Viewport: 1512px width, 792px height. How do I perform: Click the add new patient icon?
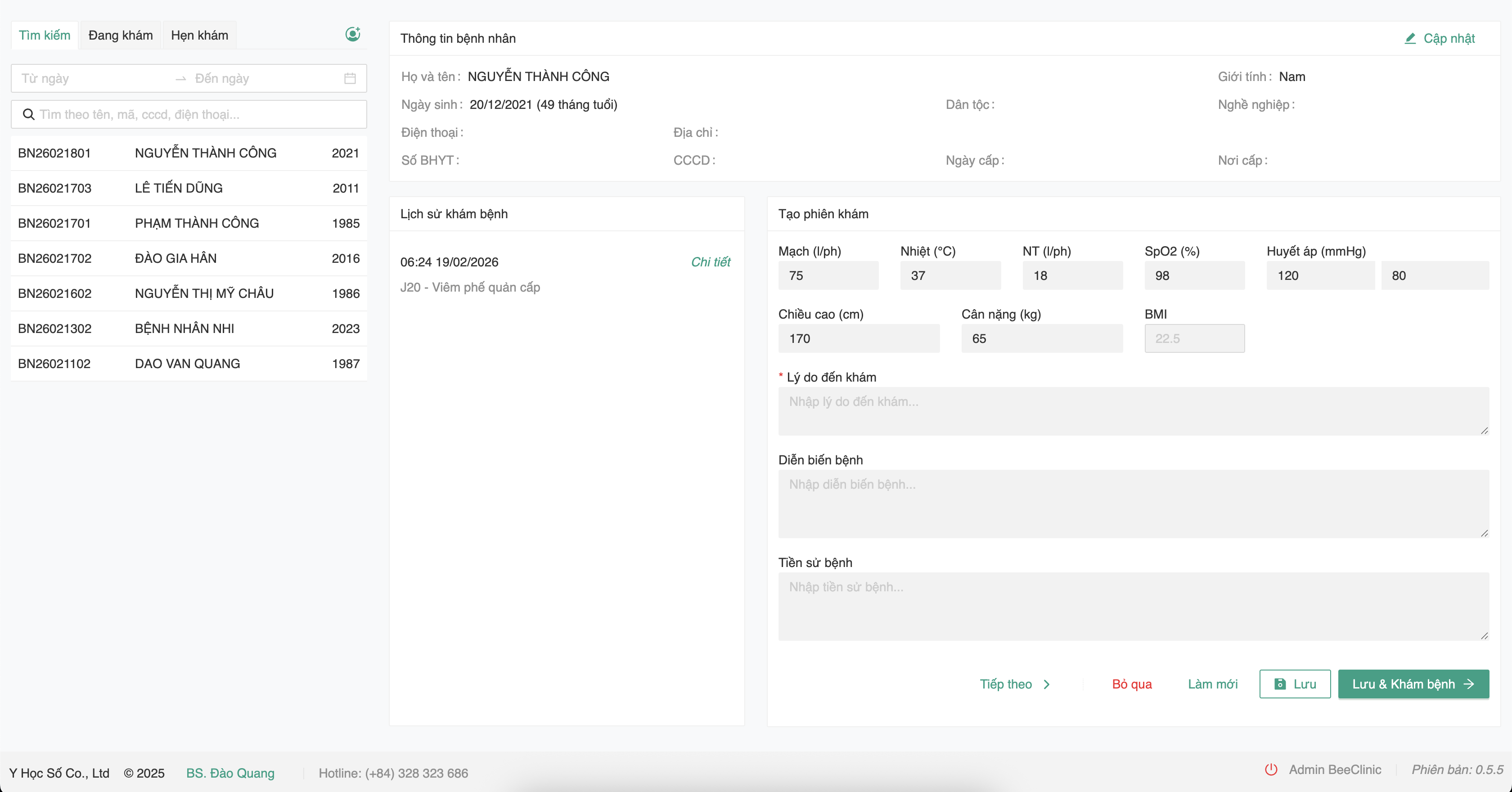pos(352,35)
